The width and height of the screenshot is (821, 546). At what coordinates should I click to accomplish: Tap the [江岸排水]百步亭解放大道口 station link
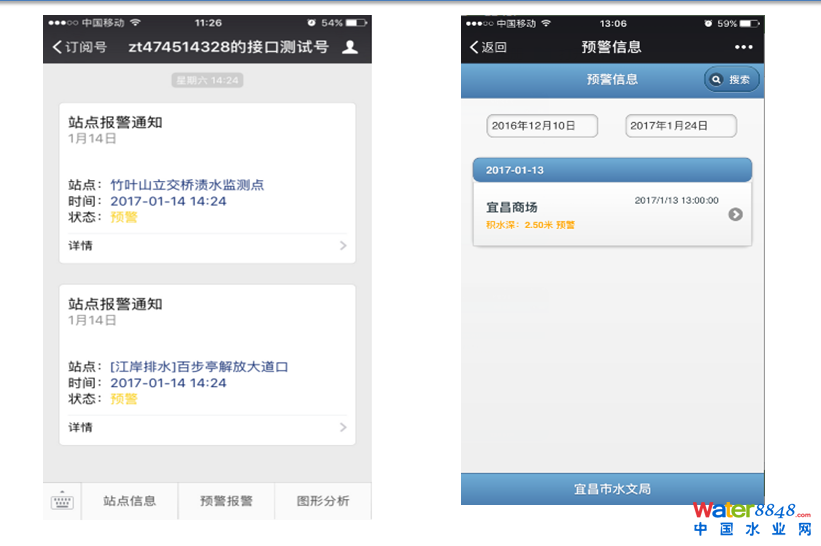(x=199, y=367)
